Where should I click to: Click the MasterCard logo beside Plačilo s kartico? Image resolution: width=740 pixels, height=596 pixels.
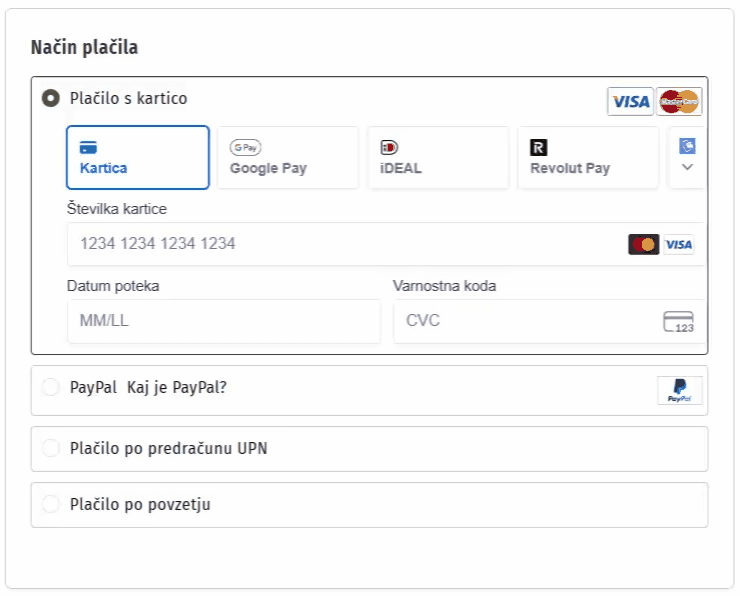pyautogui.click(x=680, y=101)
